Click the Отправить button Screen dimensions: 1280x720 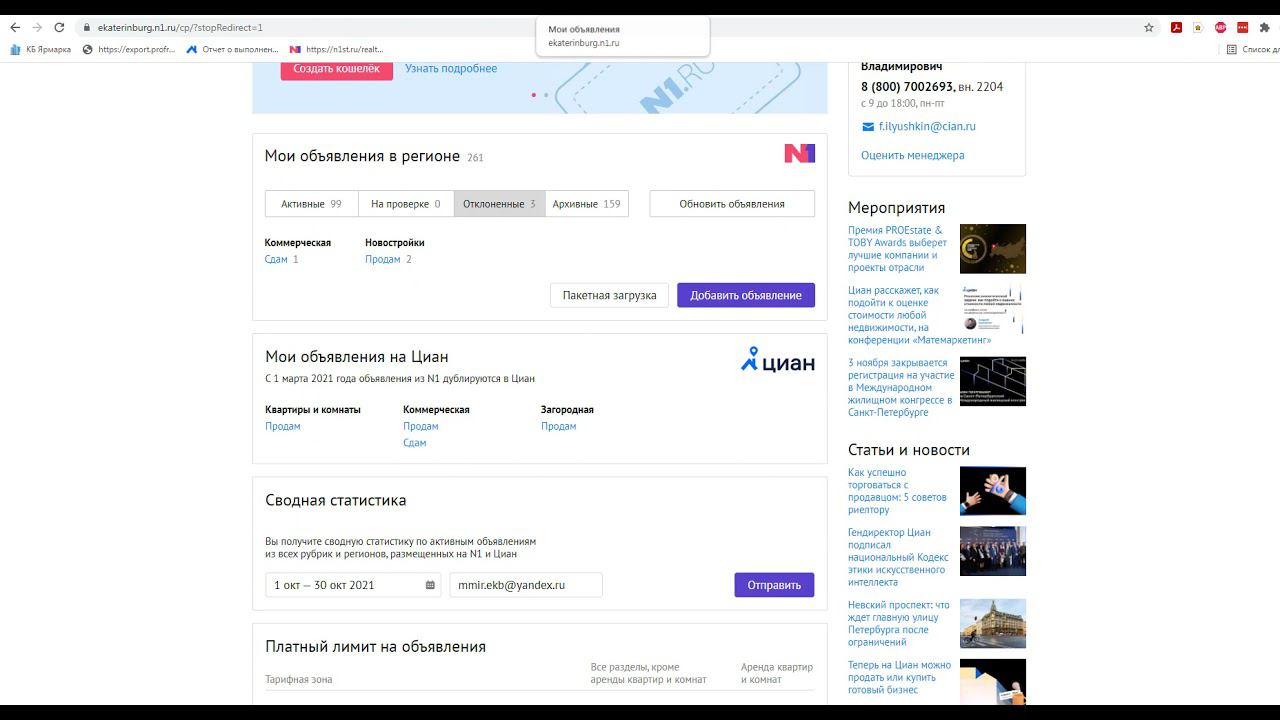[774, 585]
